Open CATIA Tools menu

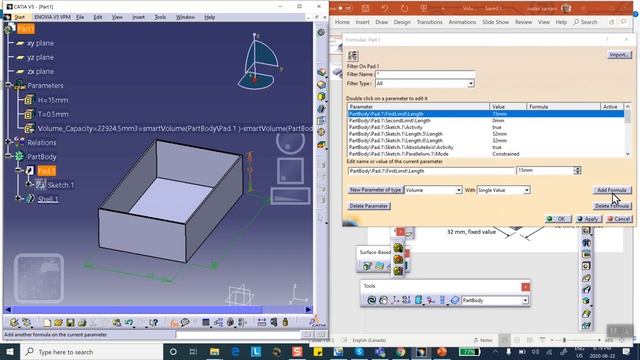point(160,17)
